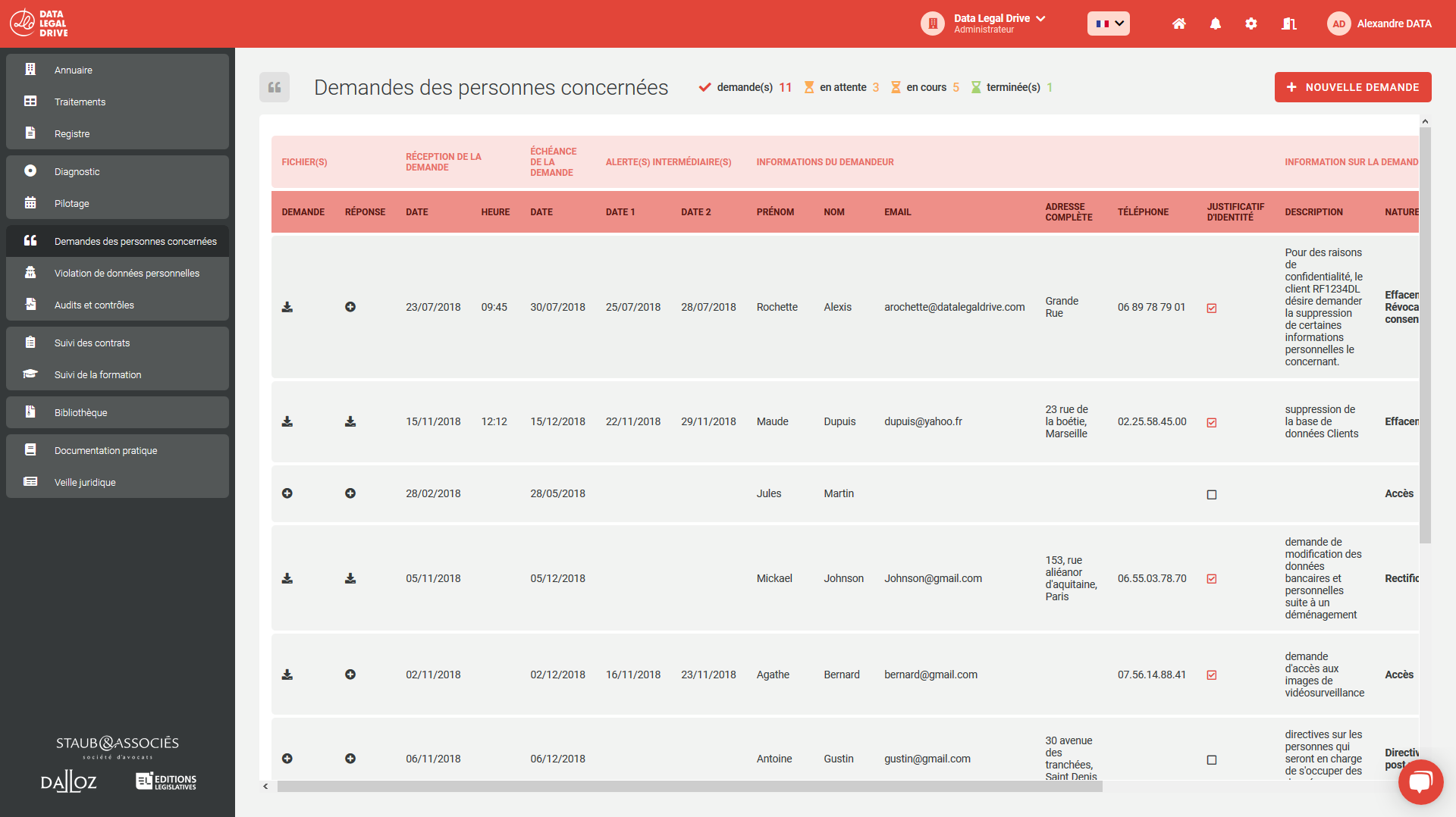Open notifications bell
This screenshot has height=817, width=1456.
coord(1216,23)
